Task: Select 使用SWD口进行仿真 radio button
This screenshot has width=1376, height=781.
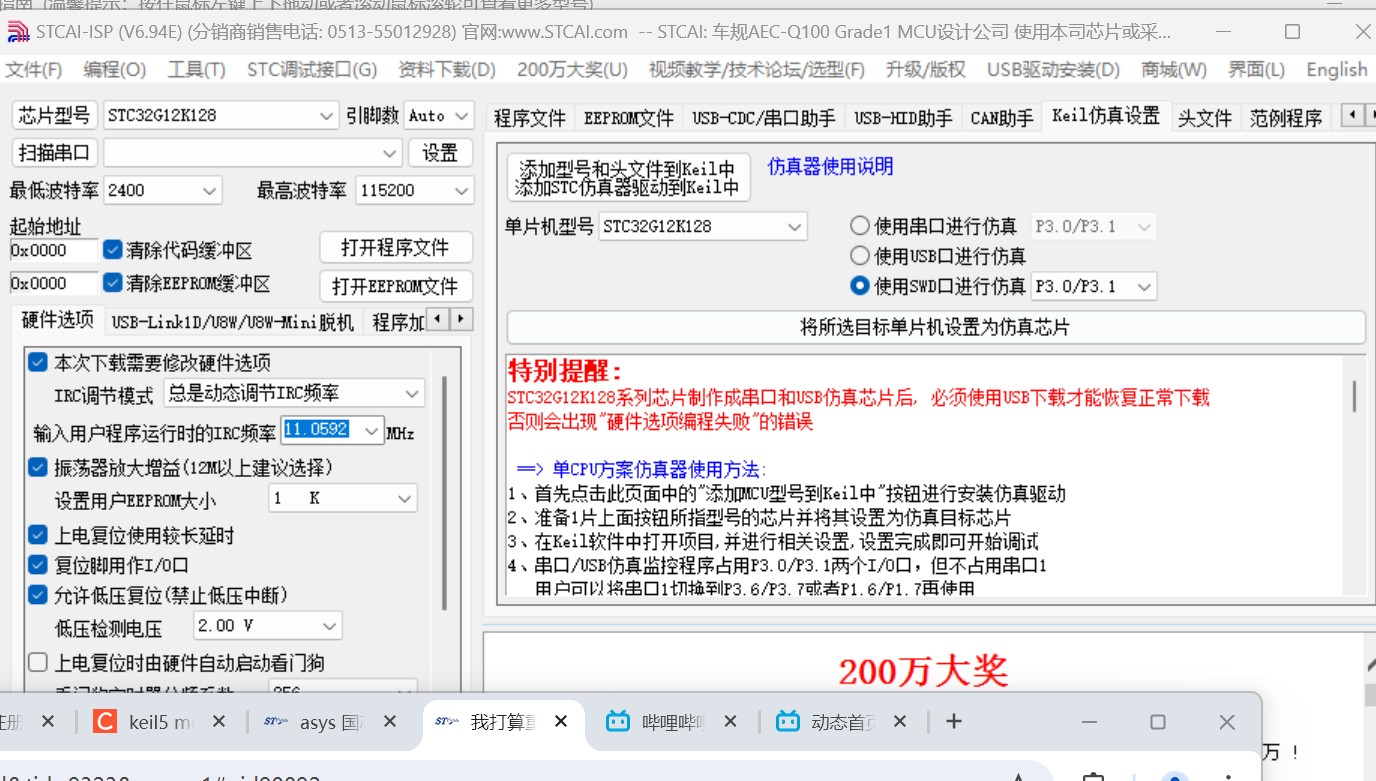Action: [859, 286]
